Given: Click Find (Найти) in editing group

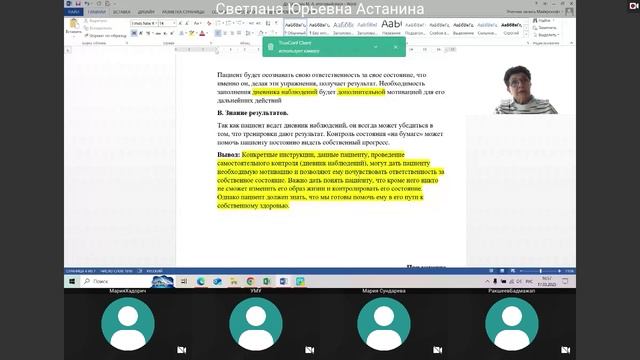Looking at the screenshot, I should [542, 20].
